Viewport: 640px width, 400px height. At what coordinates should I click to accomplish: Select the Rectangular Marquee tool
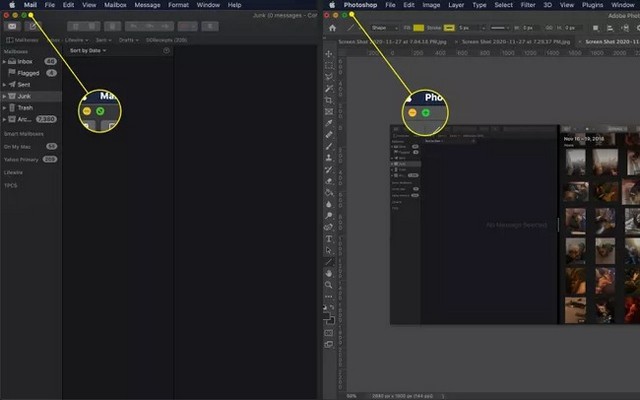click(x=329, y=65)
